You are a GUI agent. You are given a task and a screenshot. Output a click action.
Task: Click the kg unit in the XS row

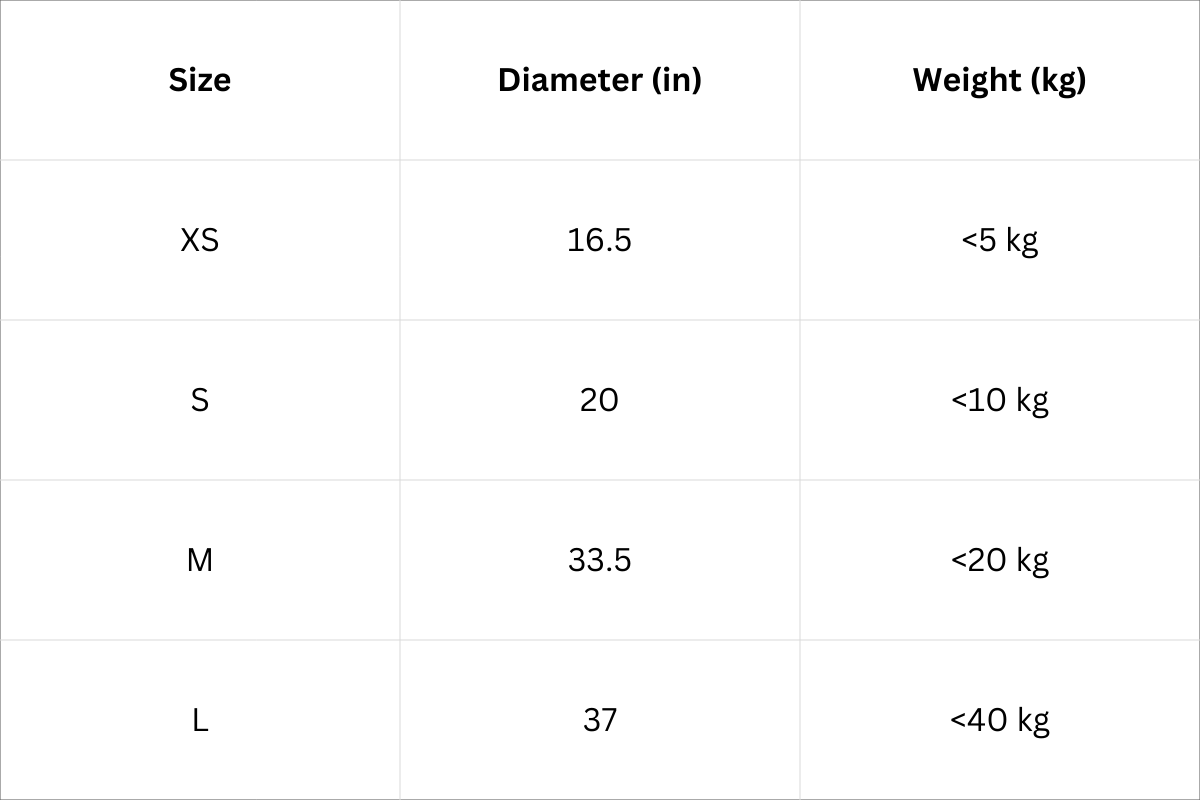1022,241
